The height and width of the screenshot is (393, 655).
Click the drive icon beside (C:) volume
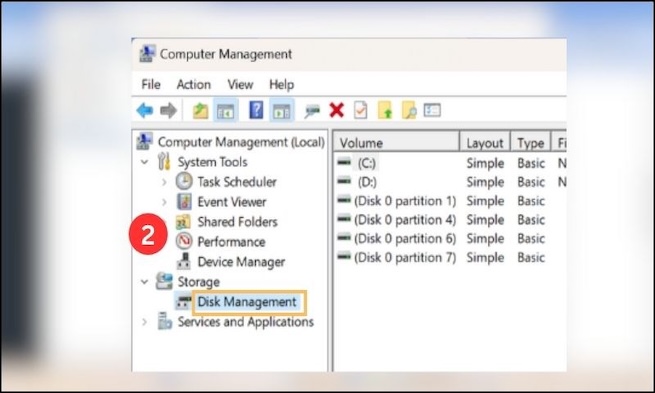click(344, 162)
